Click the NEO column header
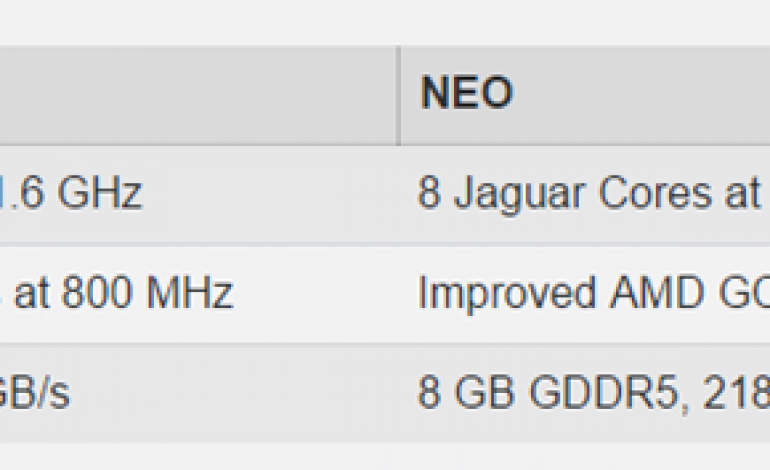The height and width of the screenshot is (470, 770). coord(466,94)
